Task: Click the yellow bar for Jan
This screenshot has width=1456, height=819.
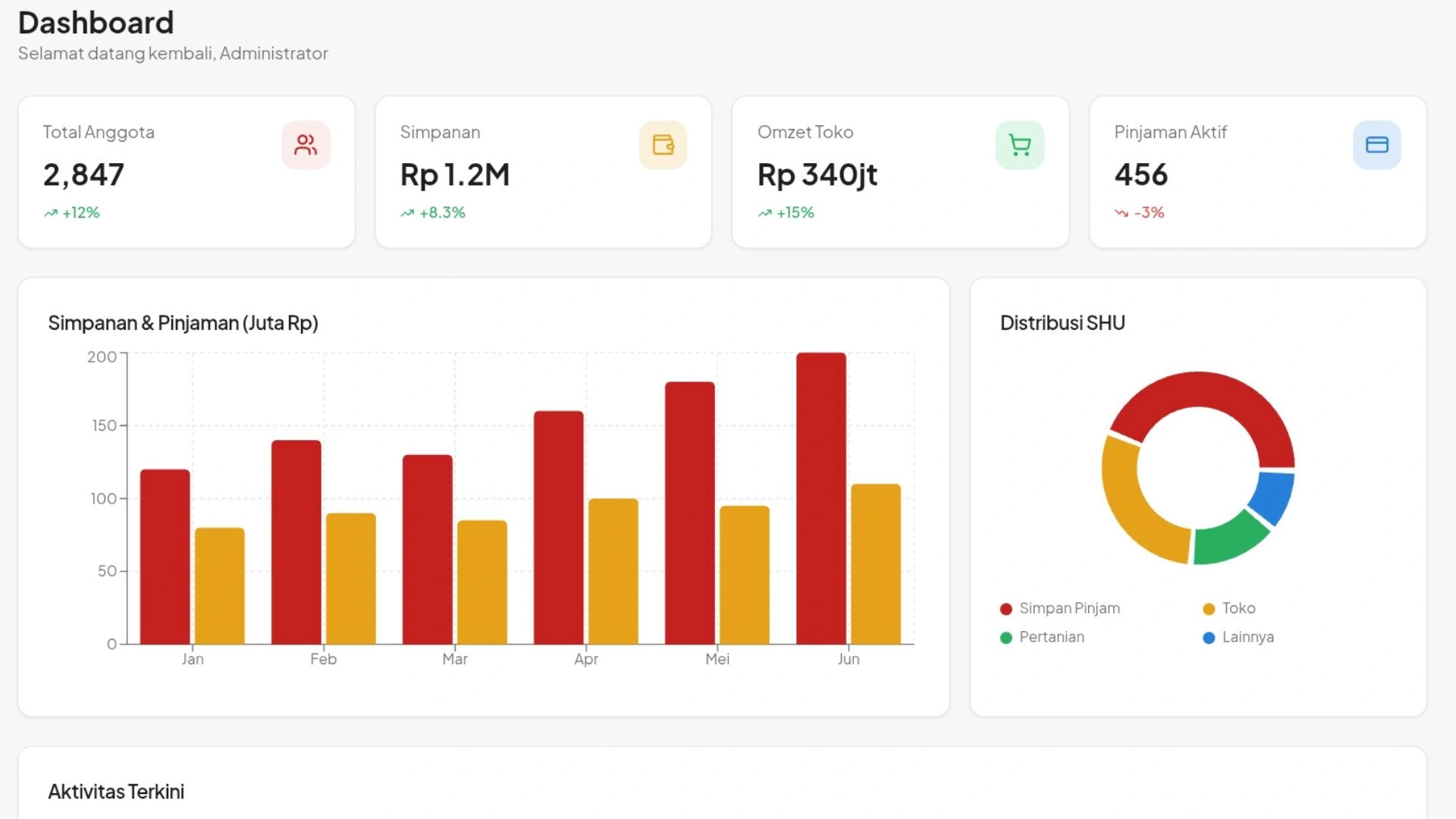Action: tap(220, 585)
